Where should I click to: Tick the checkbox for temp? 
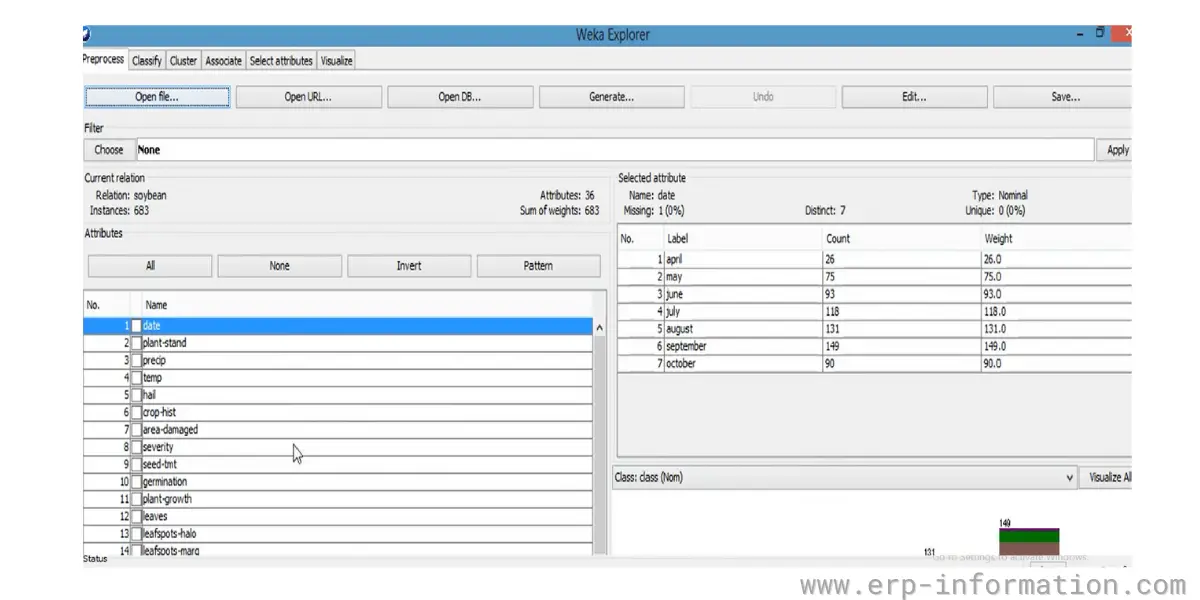point(136,378)
